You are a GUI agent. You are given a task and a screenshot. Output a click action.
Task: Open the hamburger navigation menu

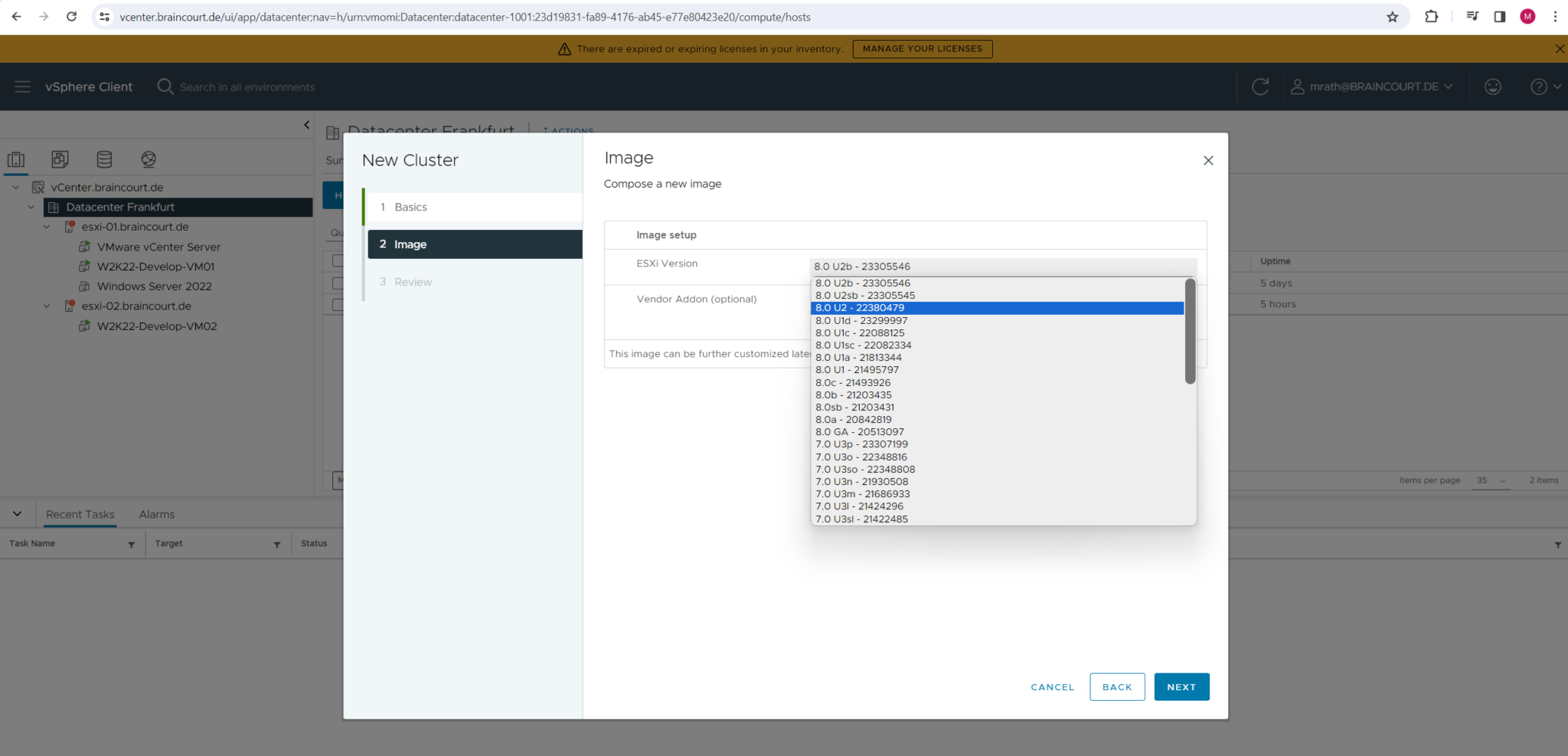[x=23, y=87]
